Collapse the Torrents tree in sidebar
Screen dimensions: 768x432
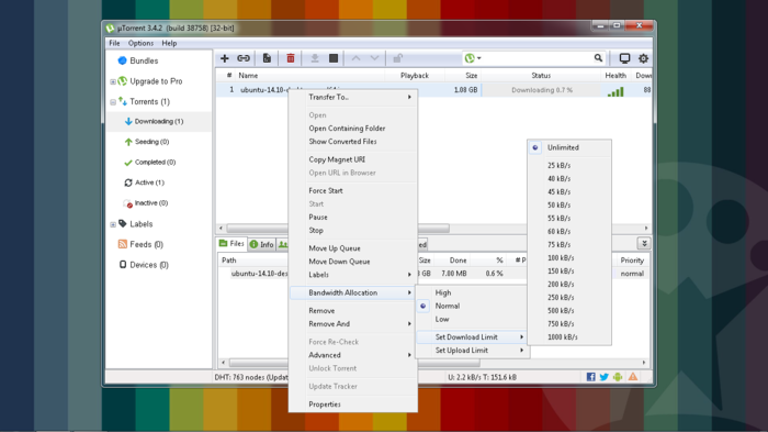coord(113,102)
